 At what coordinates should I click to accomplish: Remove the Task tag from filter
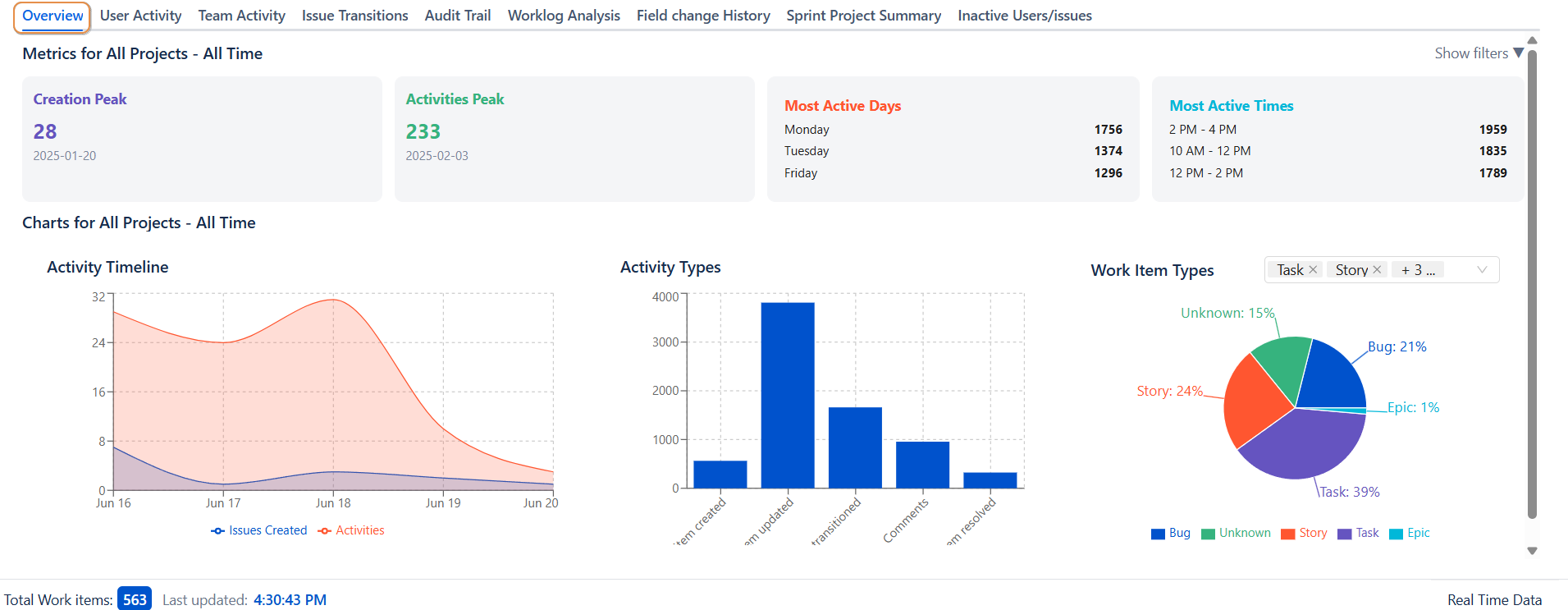tap(1313, 270)
